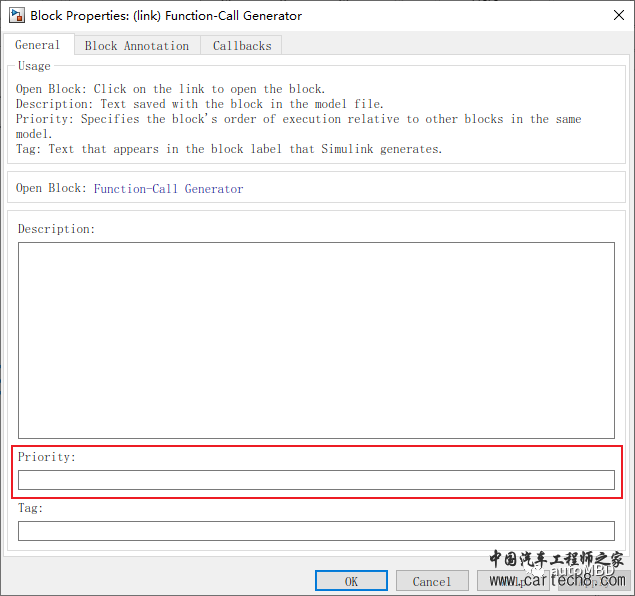Switch to the General tab
The image size is (635, 596).
[x=38, y=45]
